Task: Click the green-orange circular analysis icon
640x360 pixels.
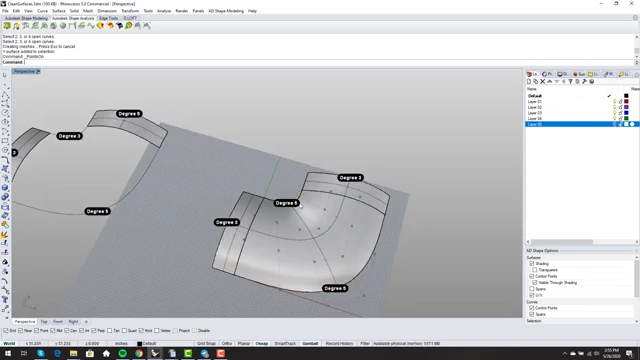Action: pyautogui.click(x=129, y=26)
